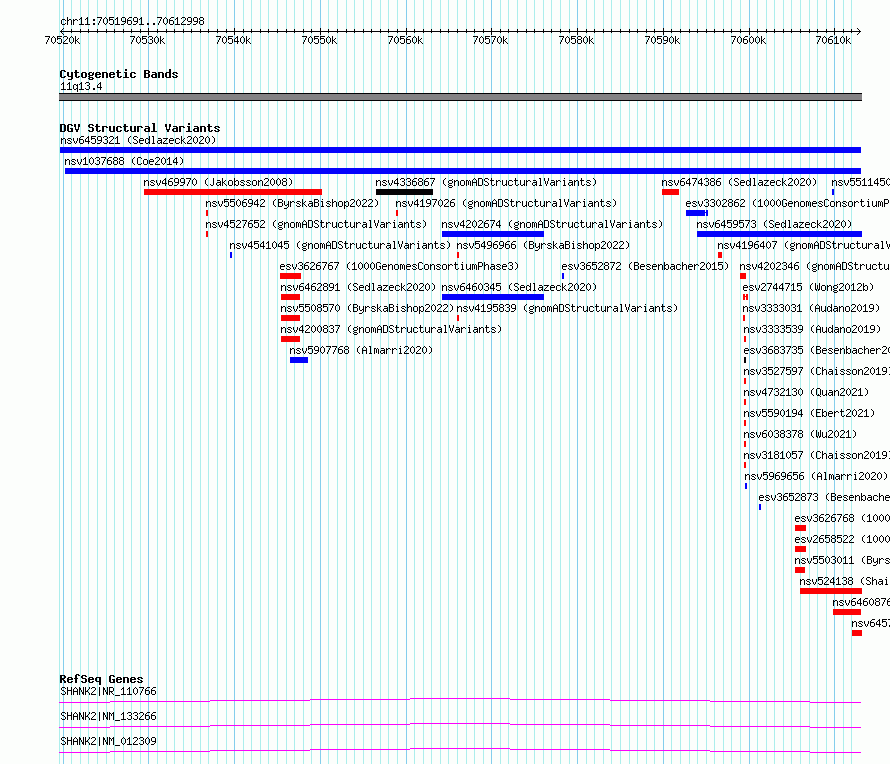
Task: Open esv2658522 variant label
Action: [x=842, y=539]
